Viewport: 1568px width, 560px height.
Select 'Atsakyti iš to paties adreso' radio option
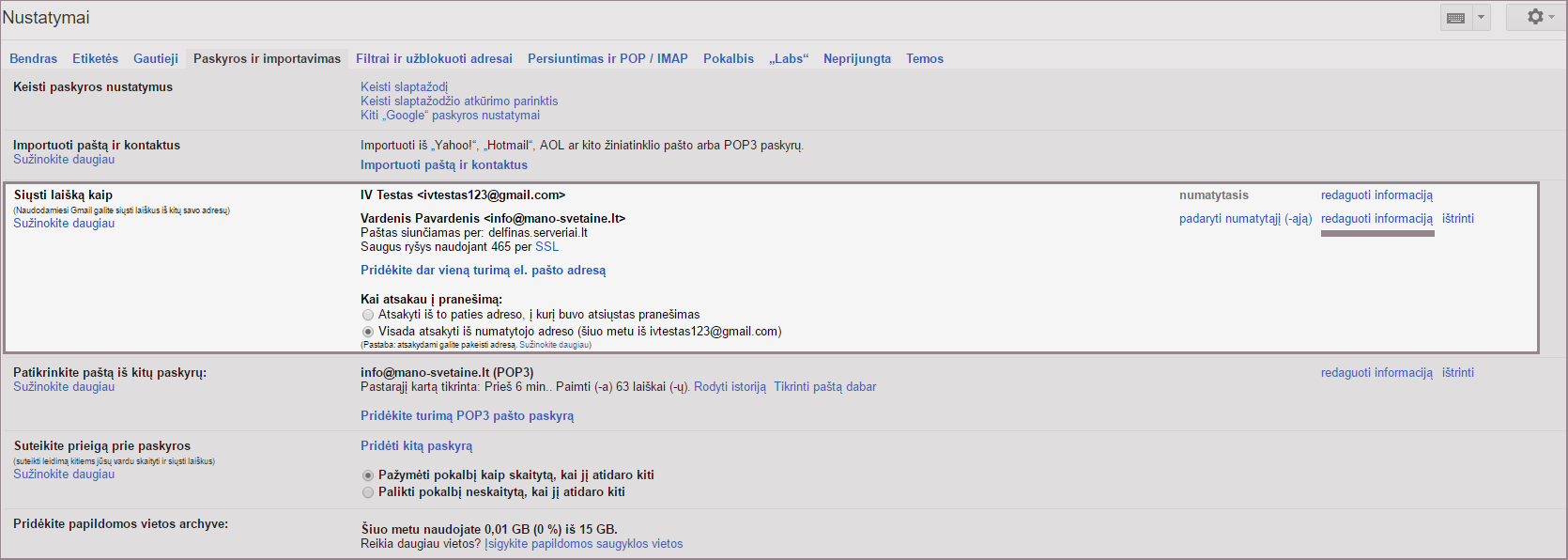(x=368, y=316)
